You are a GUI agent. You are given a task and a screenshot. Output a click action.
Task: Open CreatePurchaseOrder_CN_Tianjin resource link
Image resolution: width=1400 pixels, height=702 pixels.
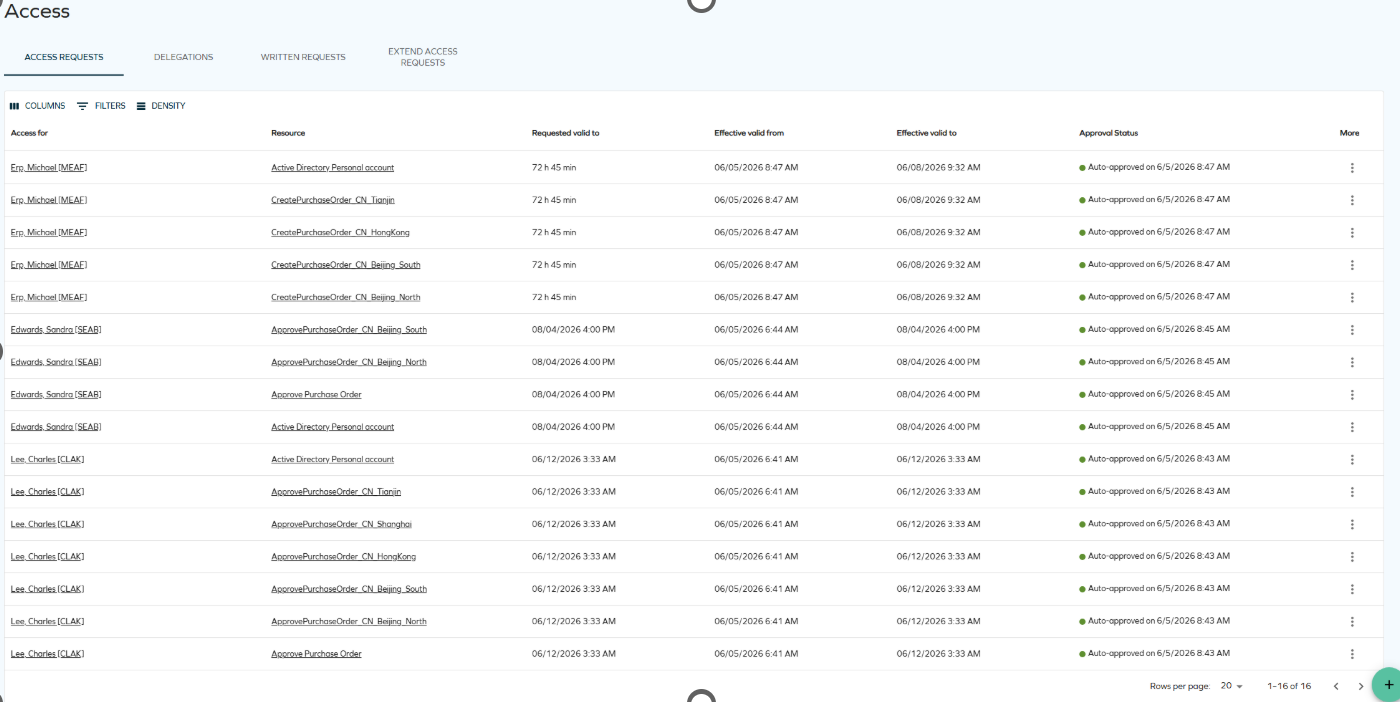[x=333, y=200]
